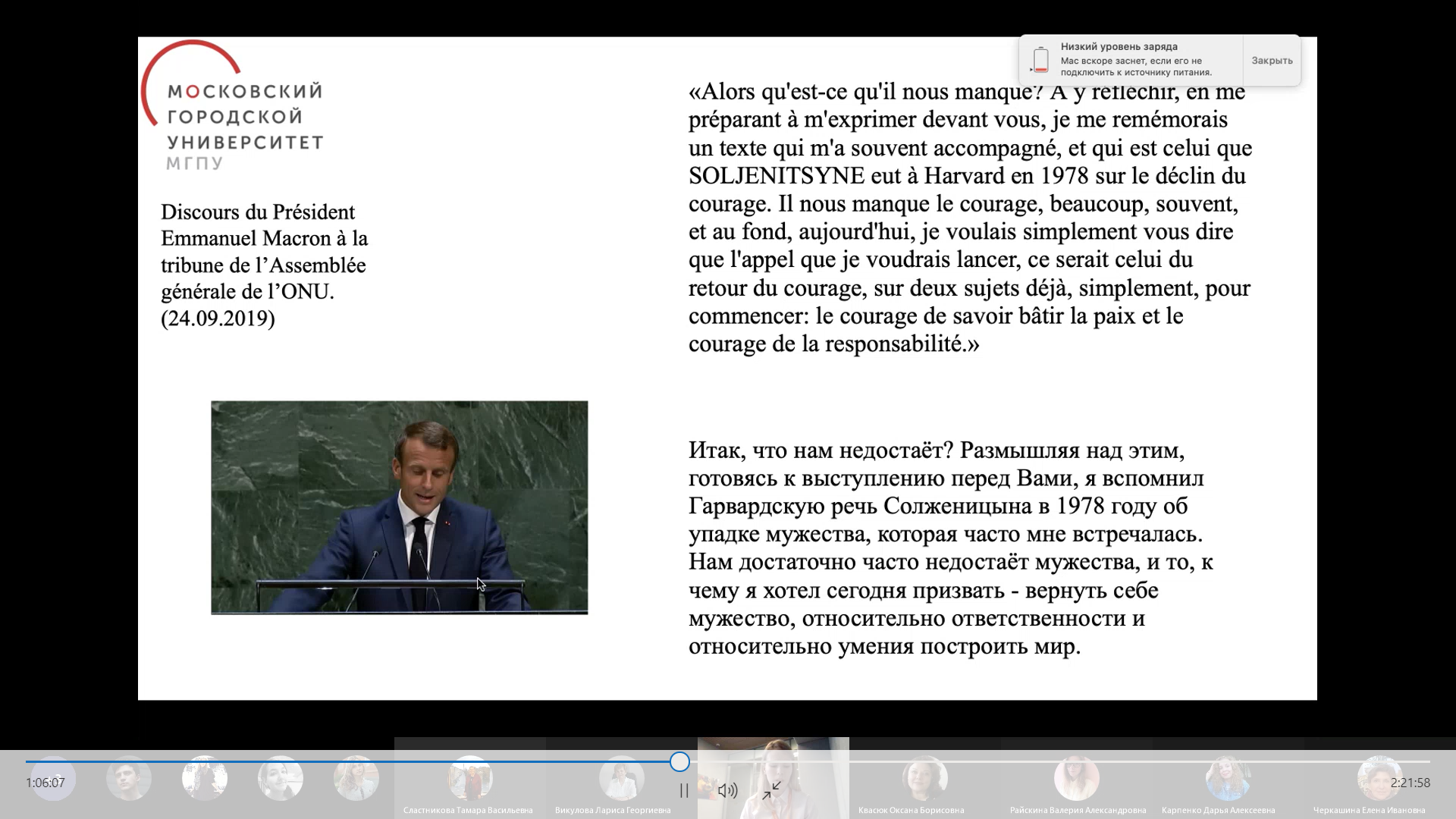Select Сластникова Тамара Васильевна's tile
The image size is (1456, 819).
click(x=470, y=778)
